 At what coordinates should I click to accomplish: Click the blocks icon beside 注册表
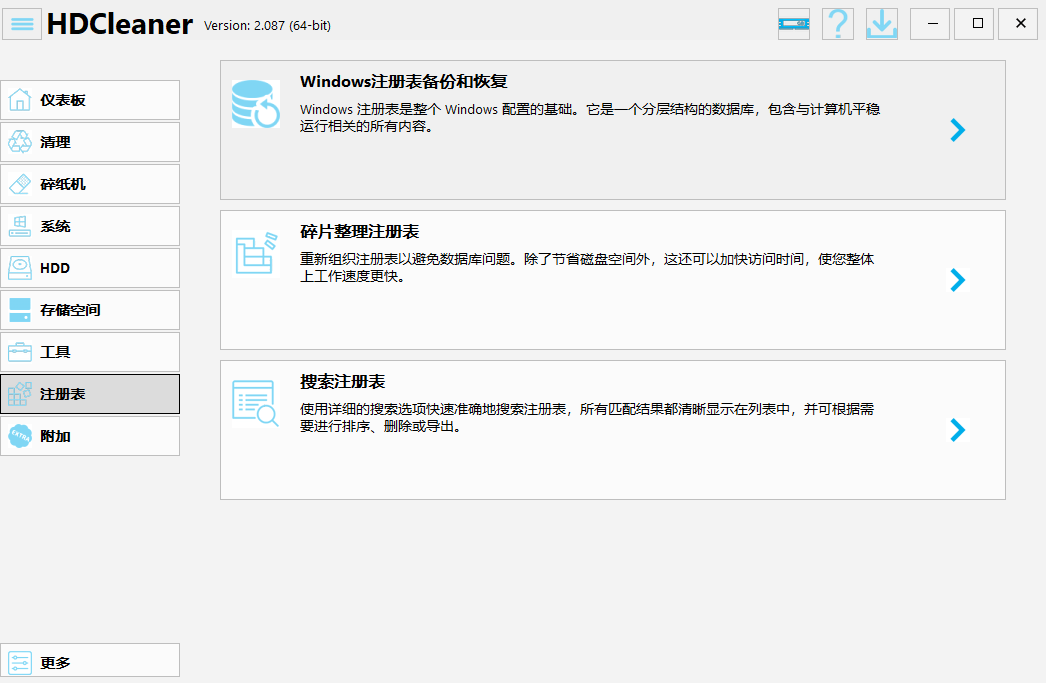point(20,394)
